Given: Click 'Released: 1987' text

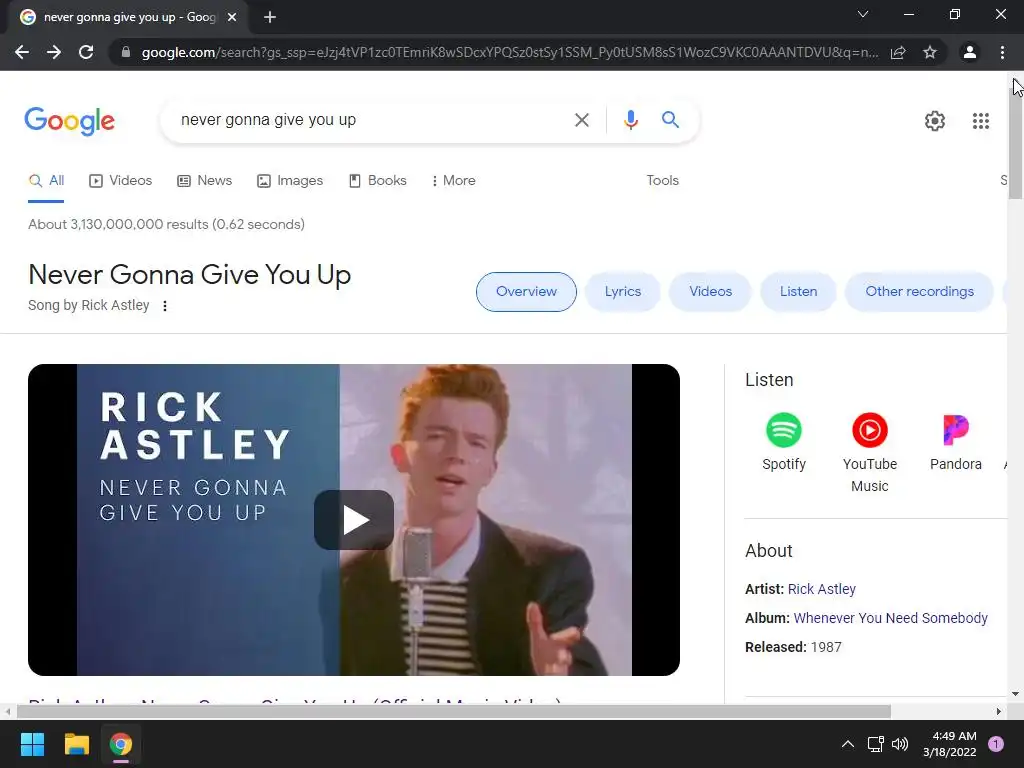Looking at the screenshot, I should 793,647.
